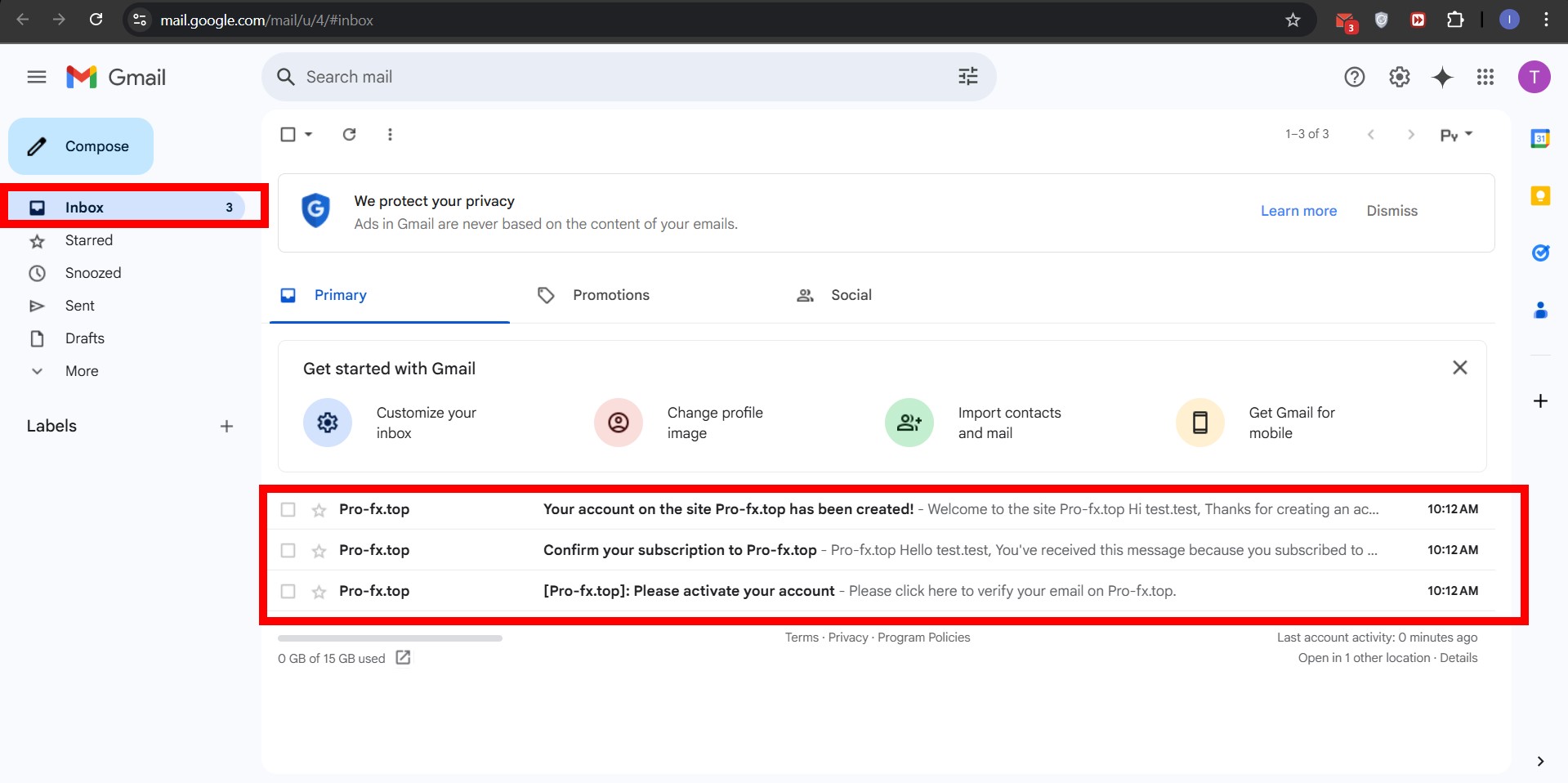Open the Snoozed folder
Image resolution: width=1568 pixels, height=783 pixels.
(x=93, y=273)
